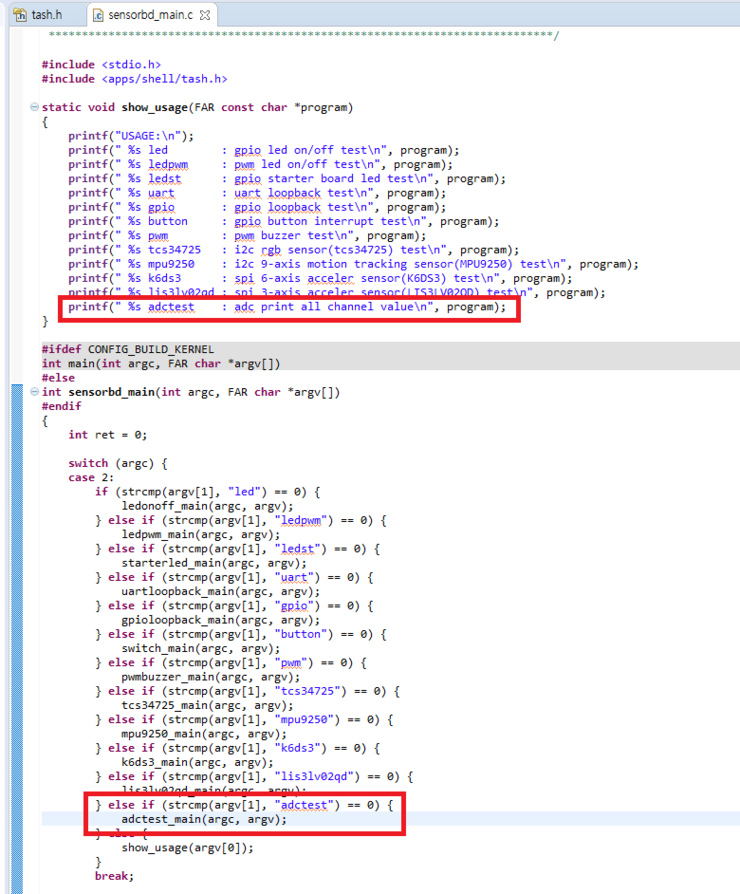
Task: Click the printf line for ledpwm usage
Action: pyautogui.click(x=261, y=164)
